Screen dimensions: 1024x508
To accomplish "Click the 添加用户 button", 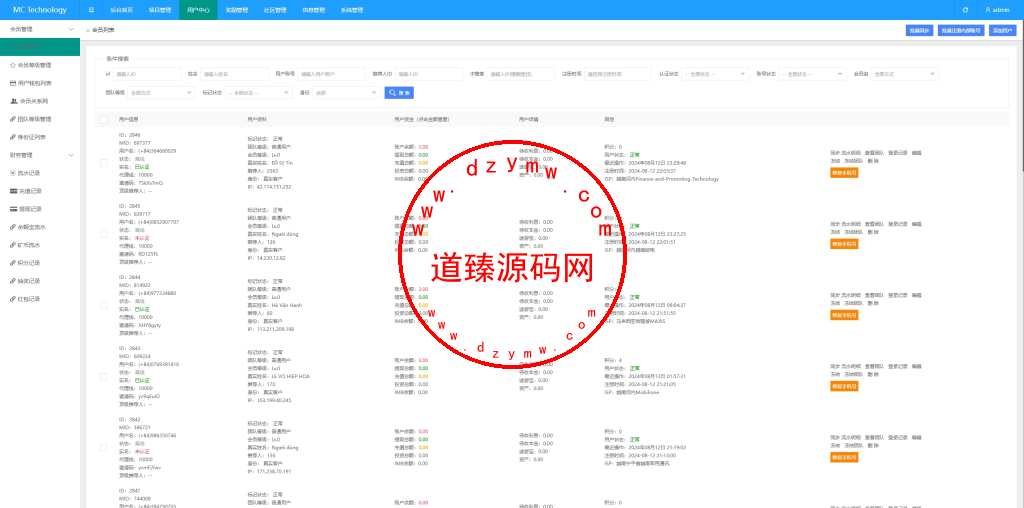I will [x=1002, y=30].
